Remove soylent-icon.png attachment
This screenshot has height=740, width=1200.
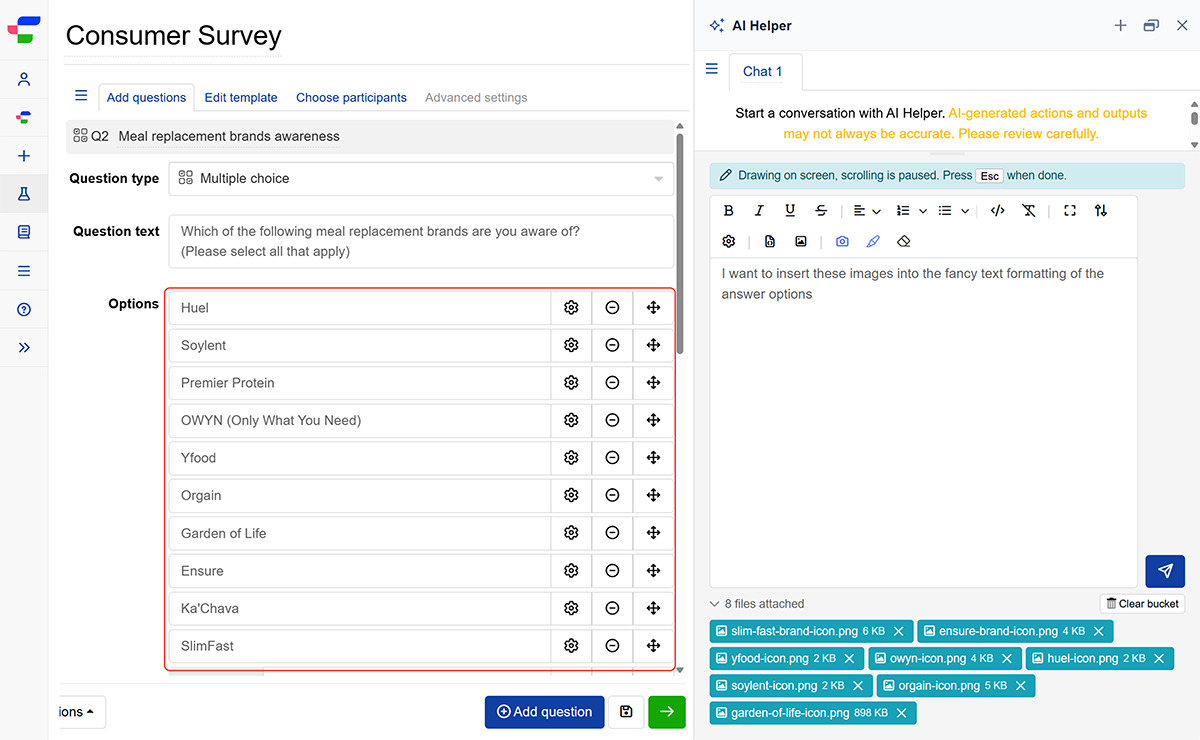[858, 686]
